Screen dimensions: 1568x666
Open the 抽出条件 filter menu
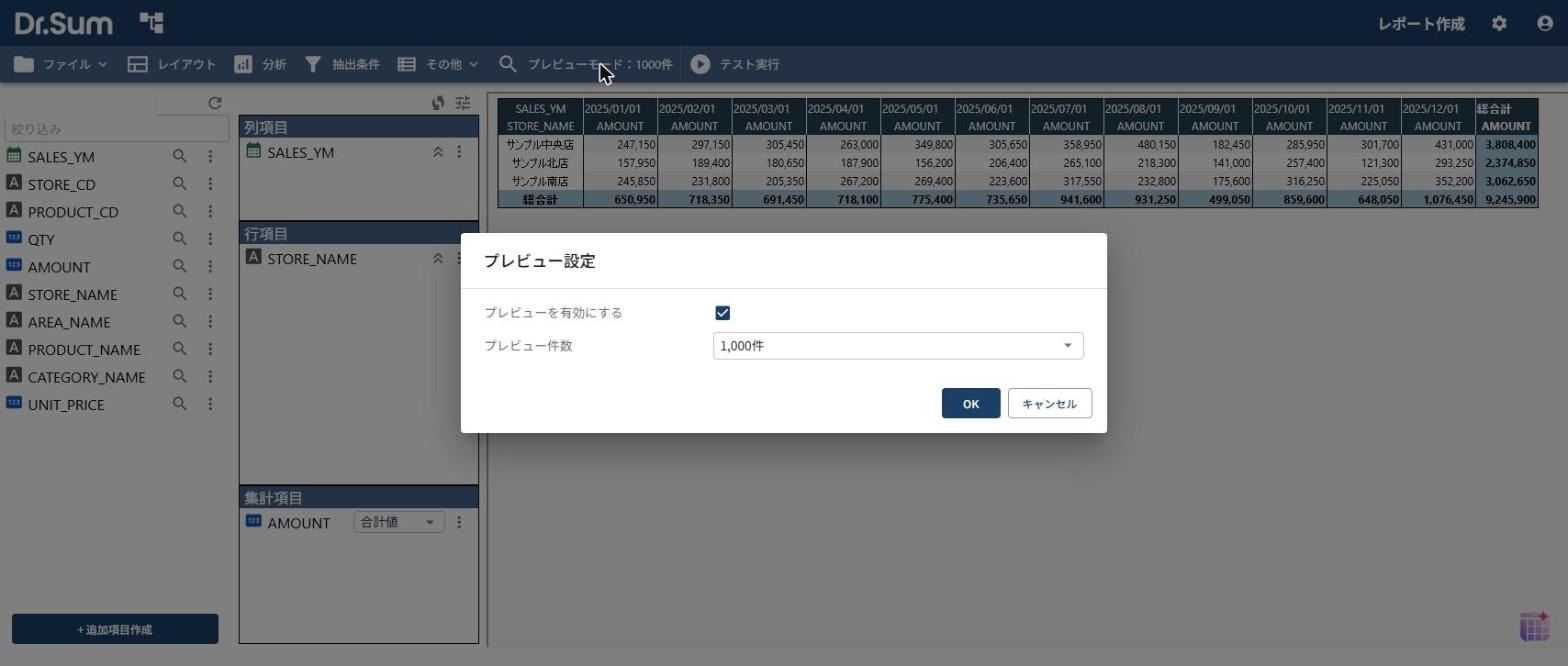click(342, 64)
